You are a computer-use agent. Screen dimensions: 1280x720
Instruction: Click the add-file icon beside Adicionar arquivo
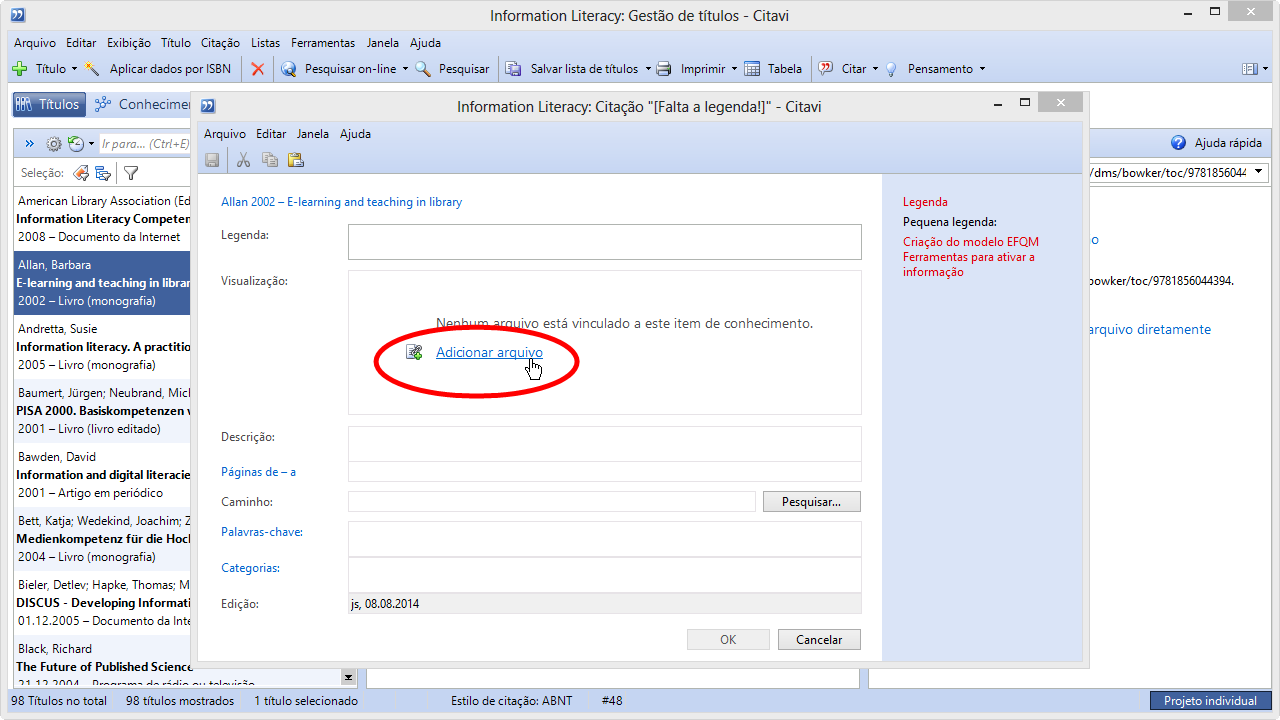pos(414,352)
